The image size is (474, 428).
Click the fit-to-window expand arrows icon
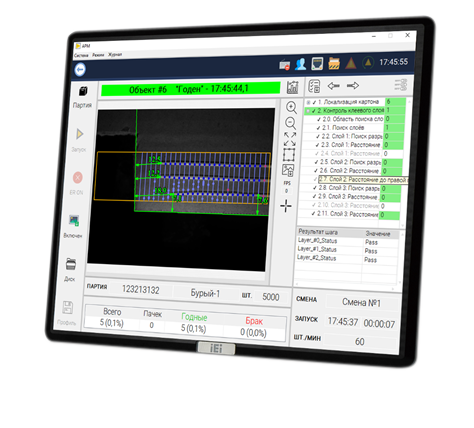290,139
